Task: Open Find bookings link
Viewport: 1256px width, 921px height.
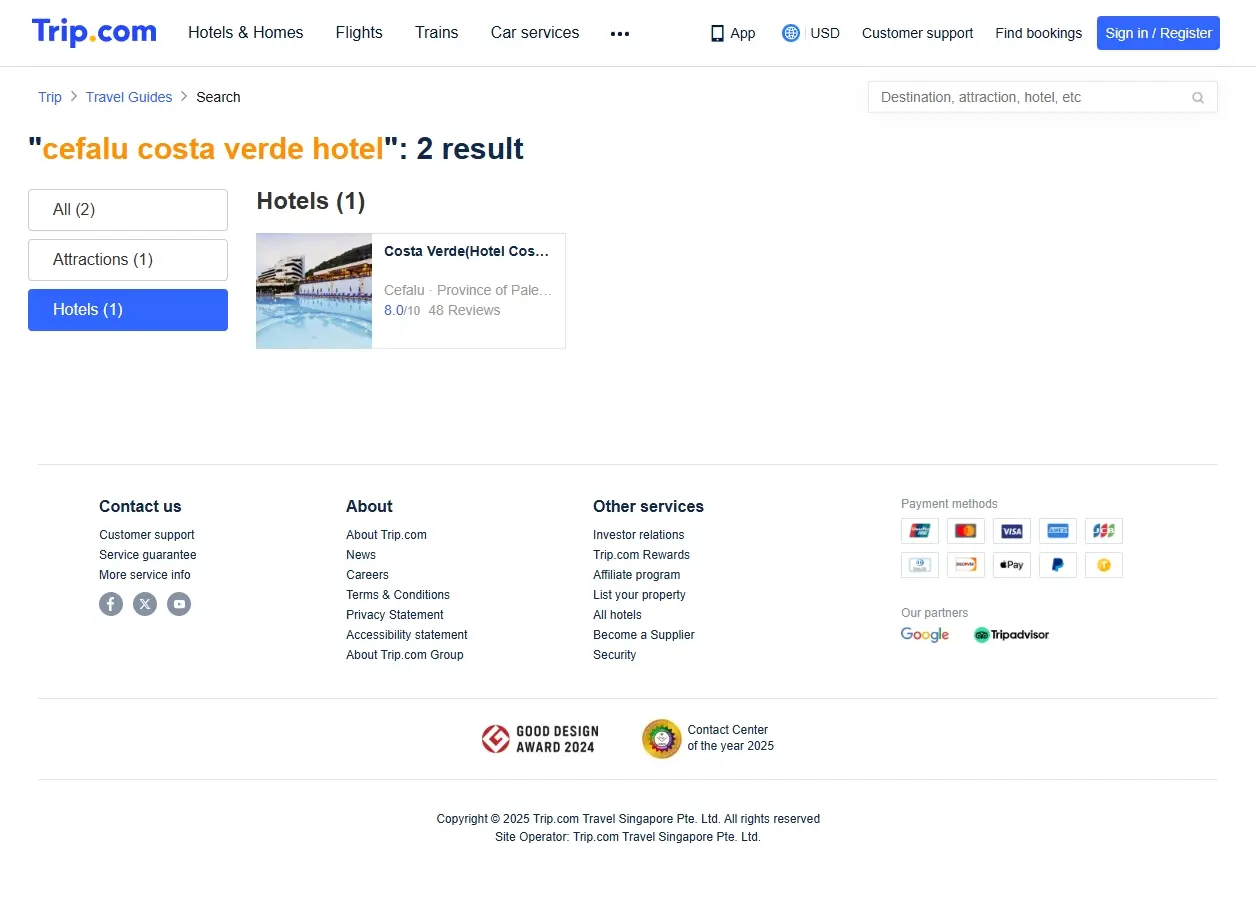Action: click(x=1038, y=33)
